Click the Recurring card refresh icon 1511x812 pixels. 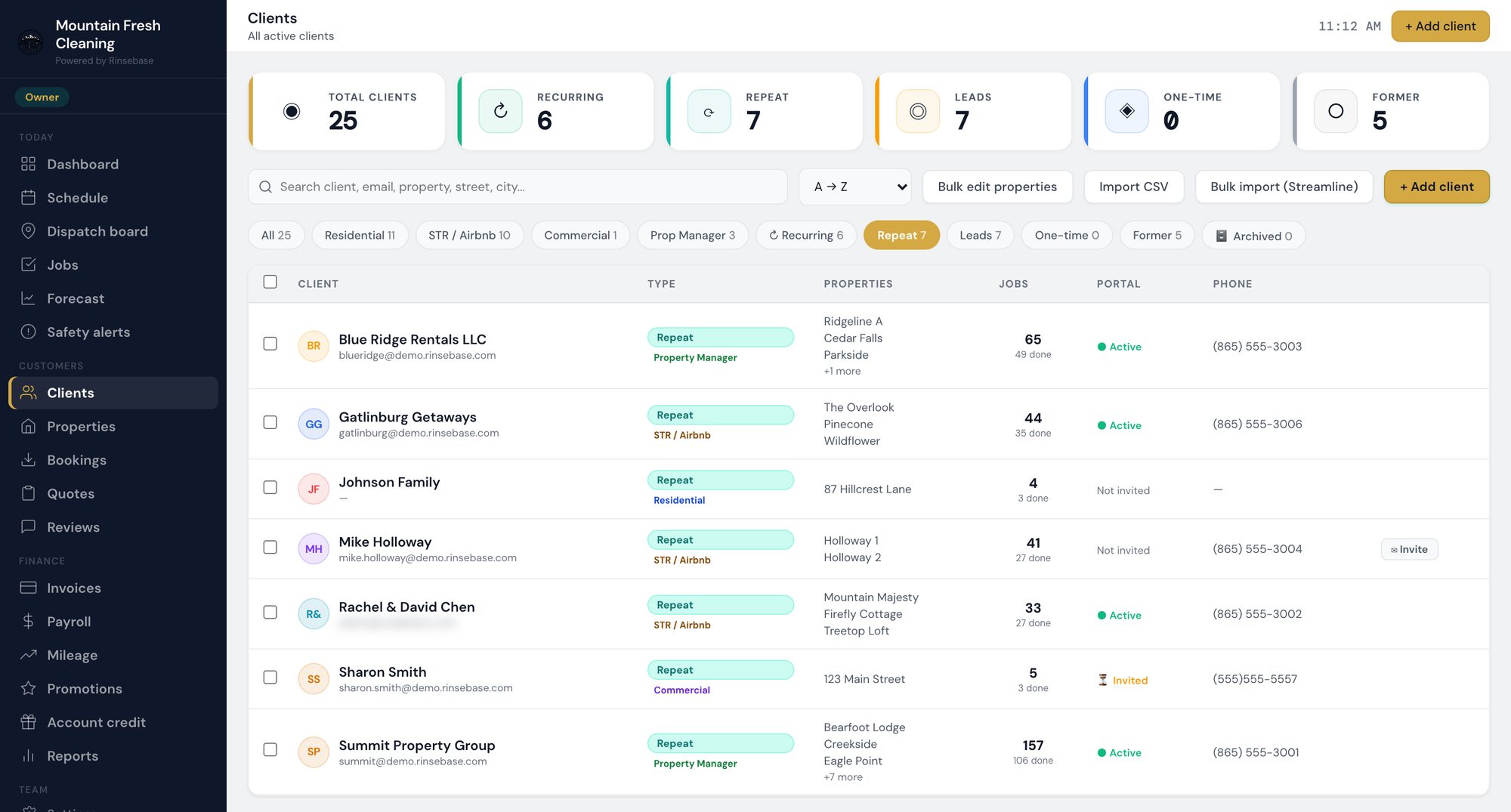coord(500,111)
